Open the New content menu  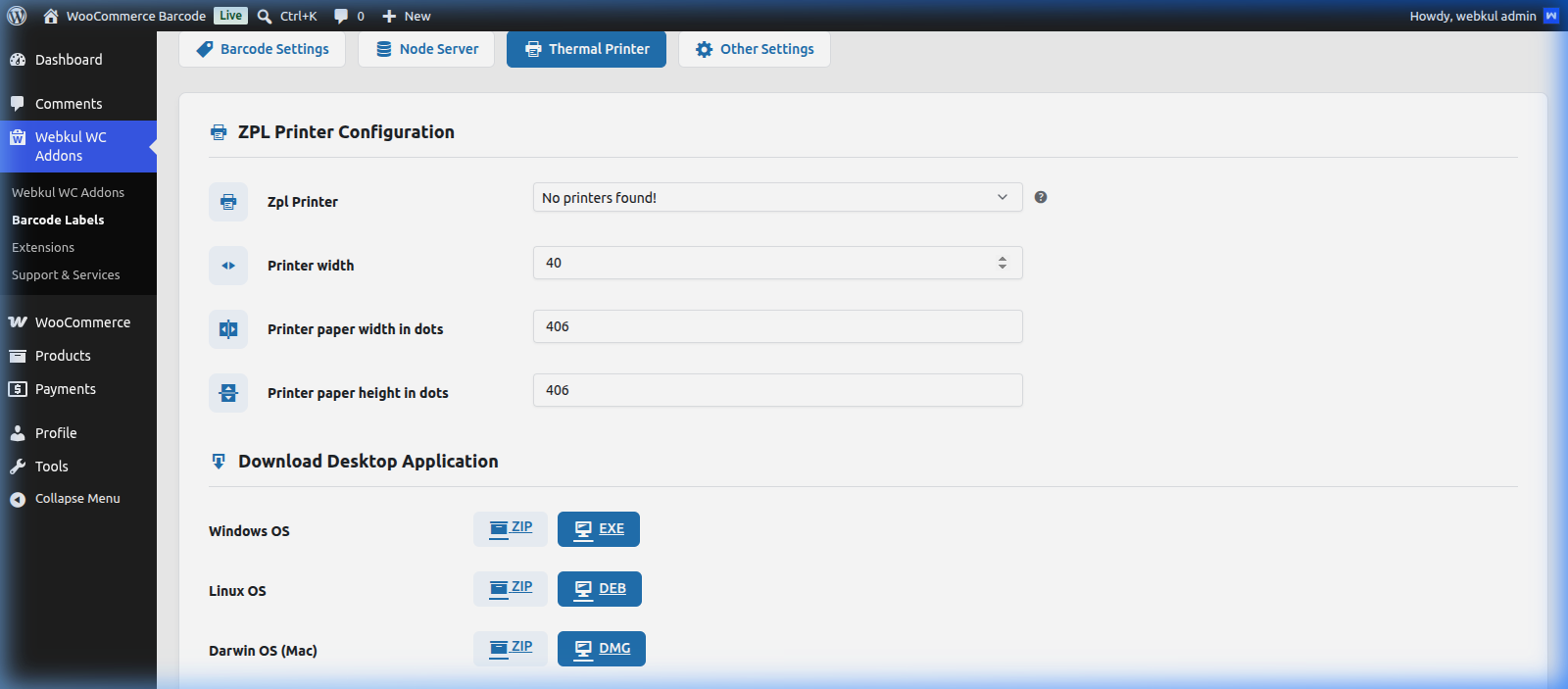click(406, 16)
